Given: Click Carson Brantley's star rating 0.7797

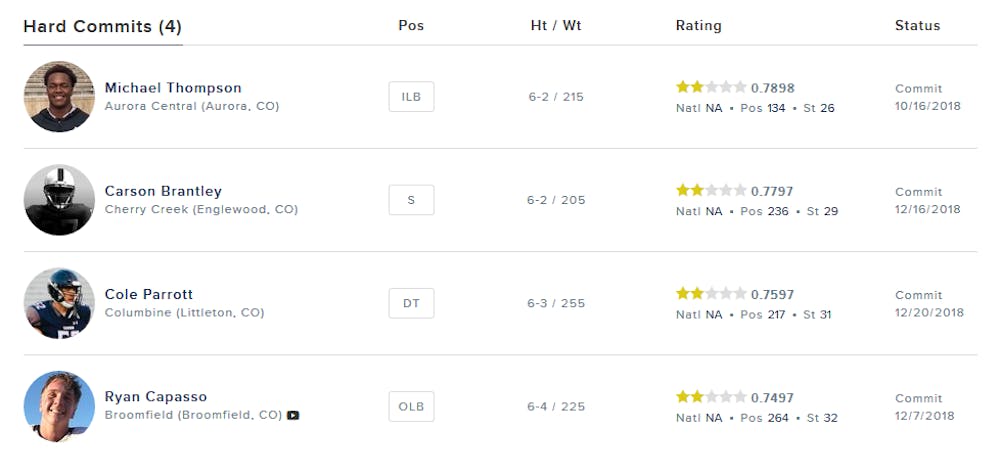Looking at the screenshot, I should 735,191.
